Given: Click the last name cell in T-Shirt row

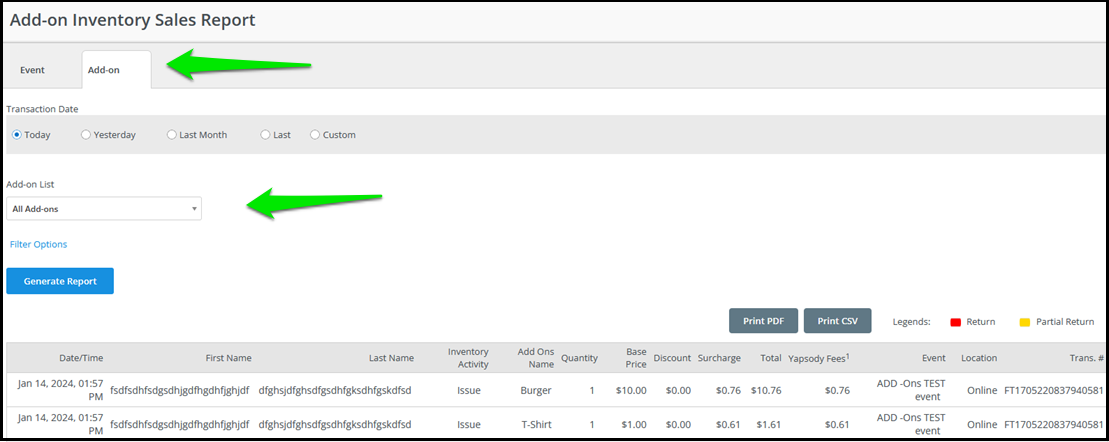Looking at the screenshot, I should 335,424.
